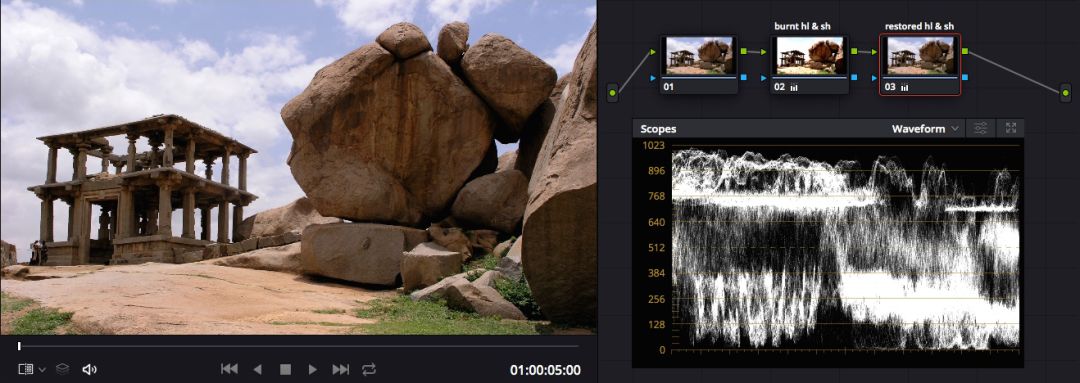Click the node graph source input circle
This screenshot has height=383, width=1080.
click(612, 92)
